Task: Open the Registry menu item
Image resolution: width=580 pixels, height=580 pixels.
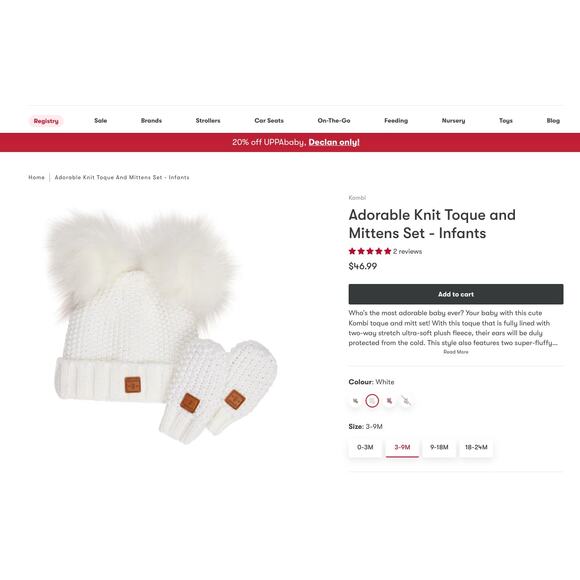Action: pyautogui.click(x=46, y=121)
